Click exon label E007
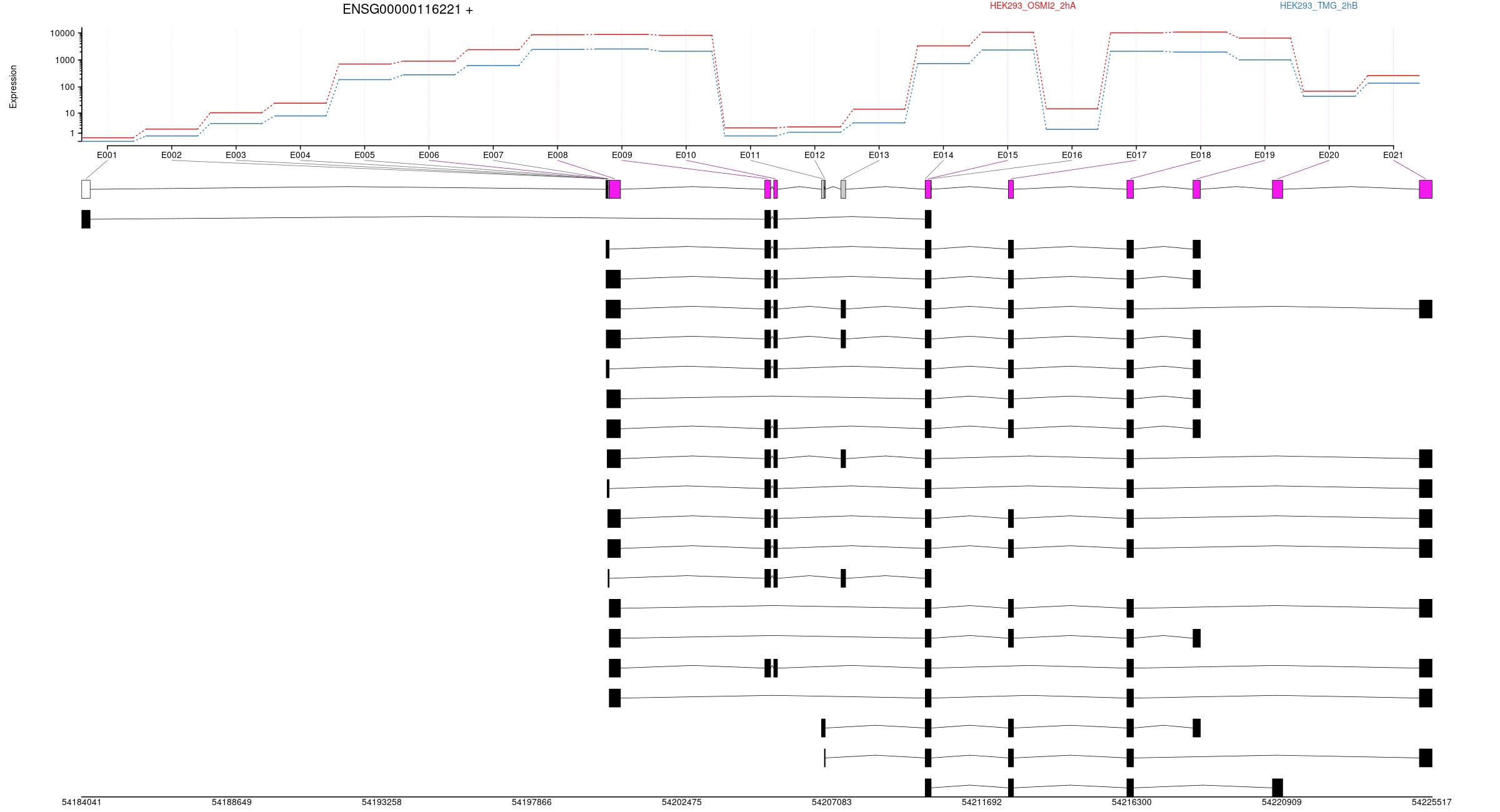The width and height of the screenshot is (1500, 812). (493, 155)
